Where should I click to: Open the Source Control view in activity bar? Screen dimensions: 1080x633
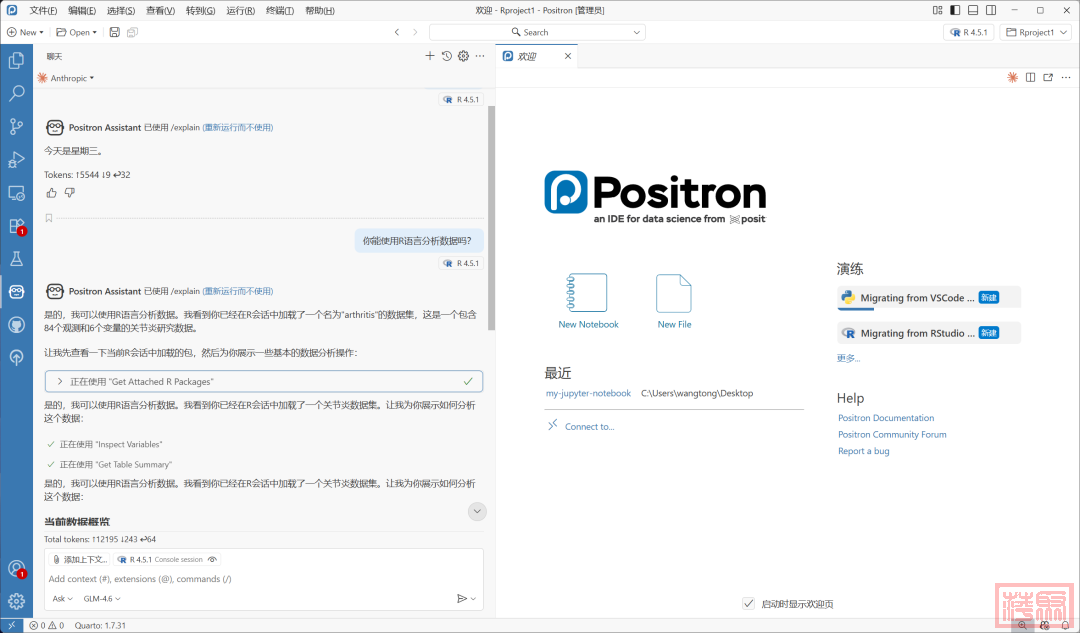16,126
